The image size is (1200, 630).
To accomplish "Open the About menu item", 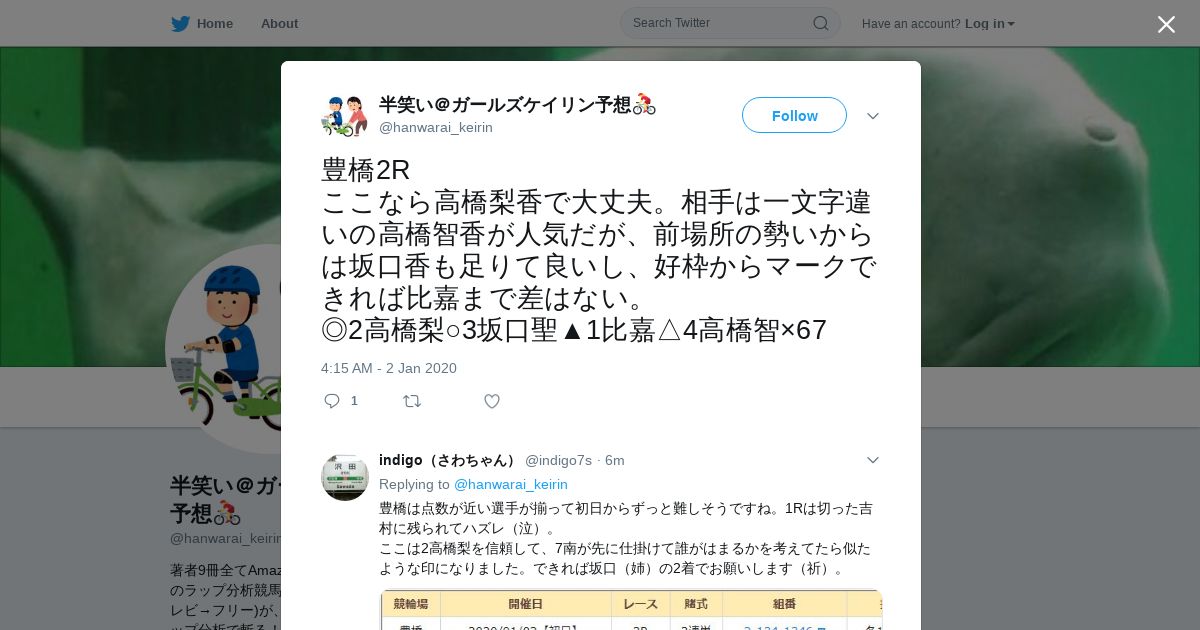I will pyautogui.click(x=279, y=24).
